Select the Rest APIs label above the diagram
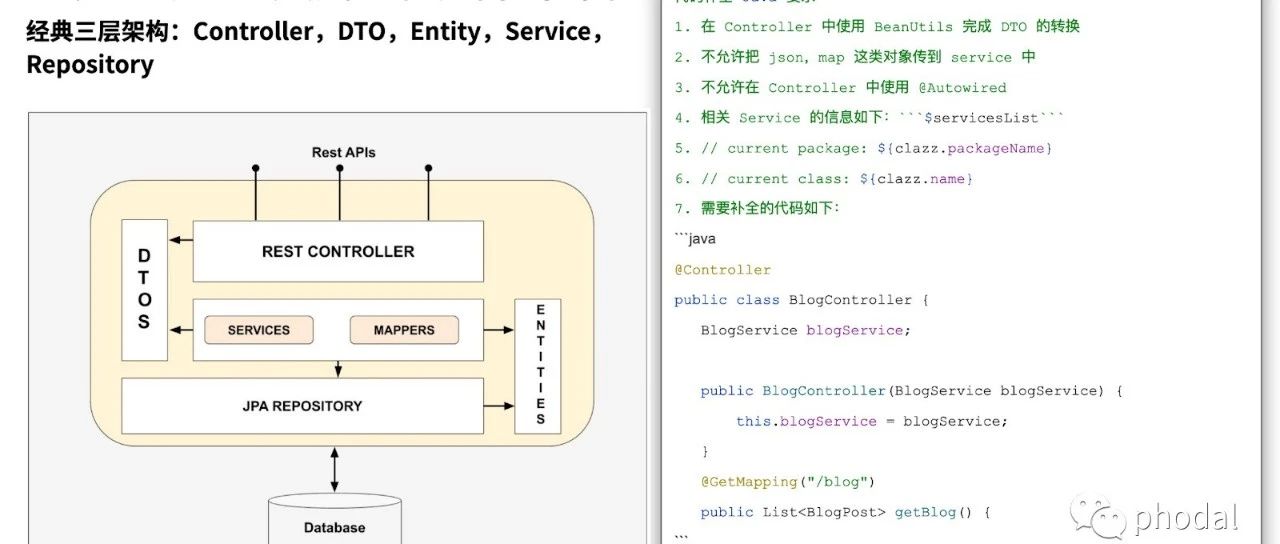The width and height of the screenshot is (1280, 544). [x=343, y=152]
